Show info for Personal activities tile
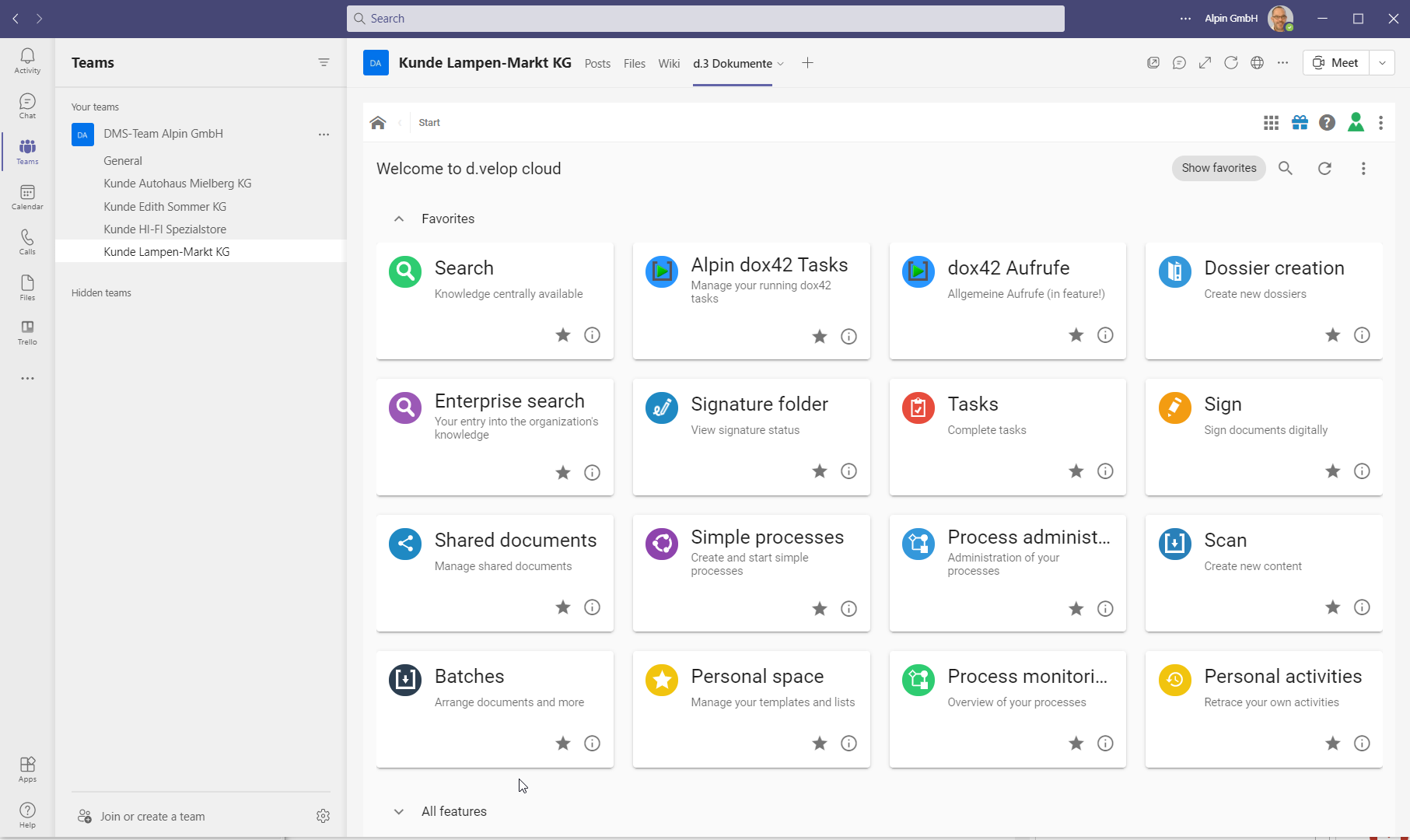The image size is (1410, 840). (1362, 744)
